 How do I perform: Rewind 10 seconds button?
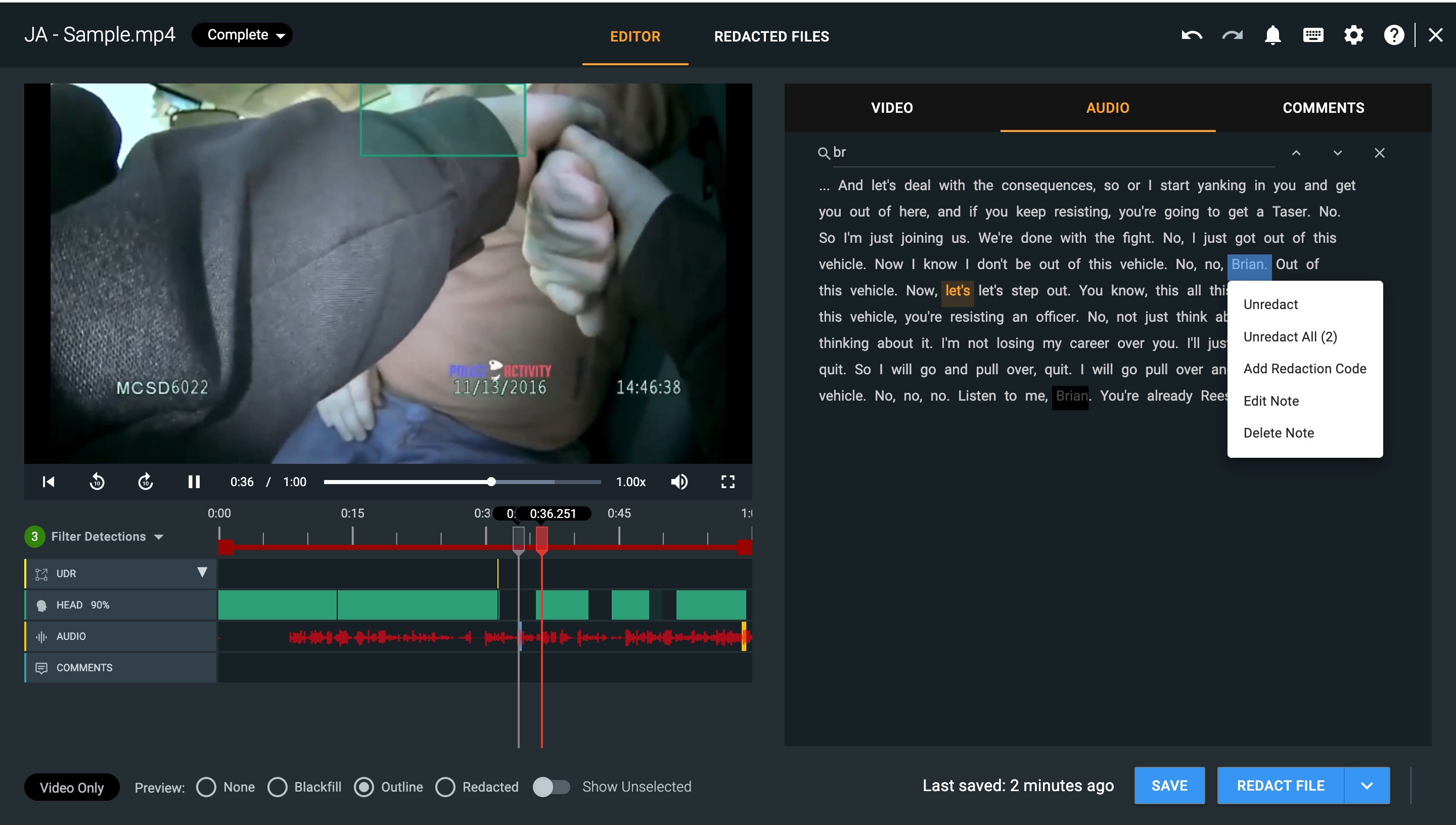tap(98, 482)
